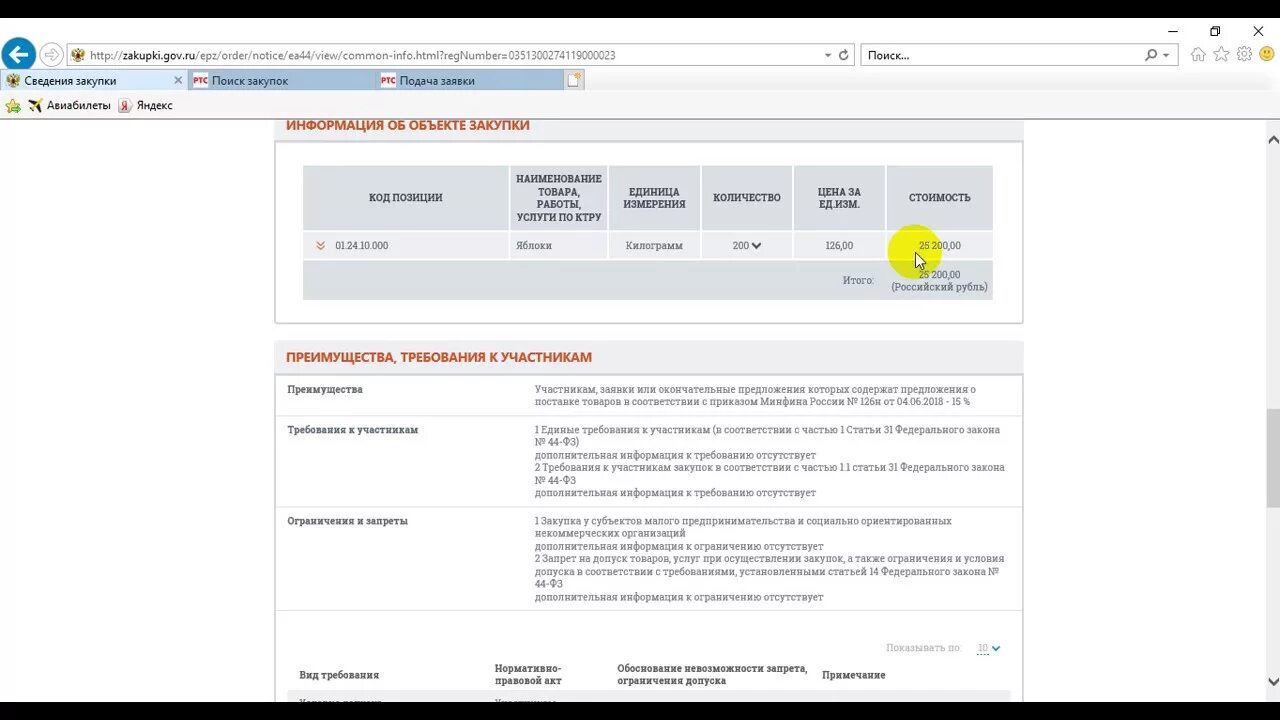This screenshot has height=720, width=1280.
Task: Go back with the browser back arrow
Action: (19, 54)
